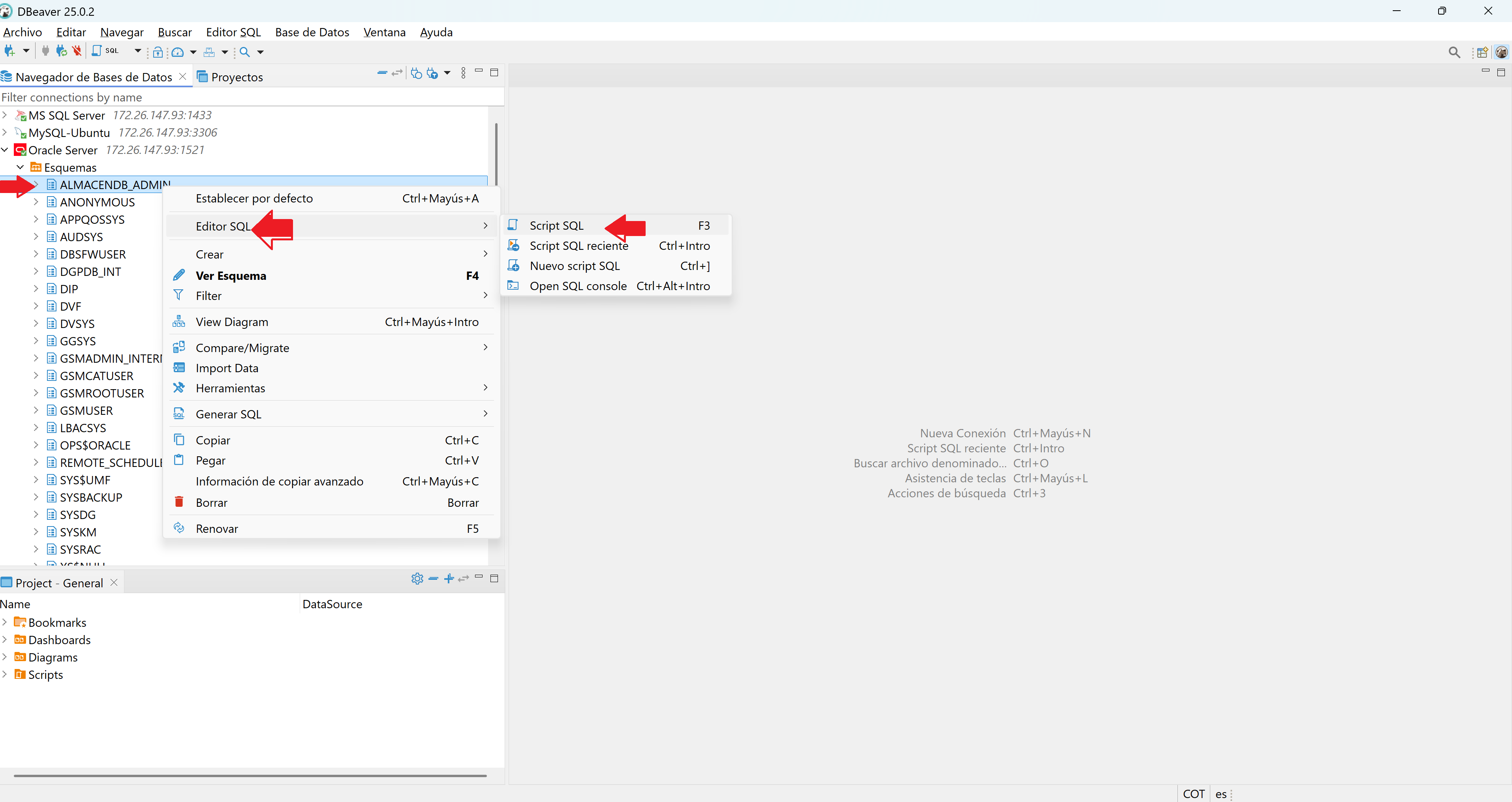
Task: Expand the Bookmarks folder in the Project panel
Action: 5,622
